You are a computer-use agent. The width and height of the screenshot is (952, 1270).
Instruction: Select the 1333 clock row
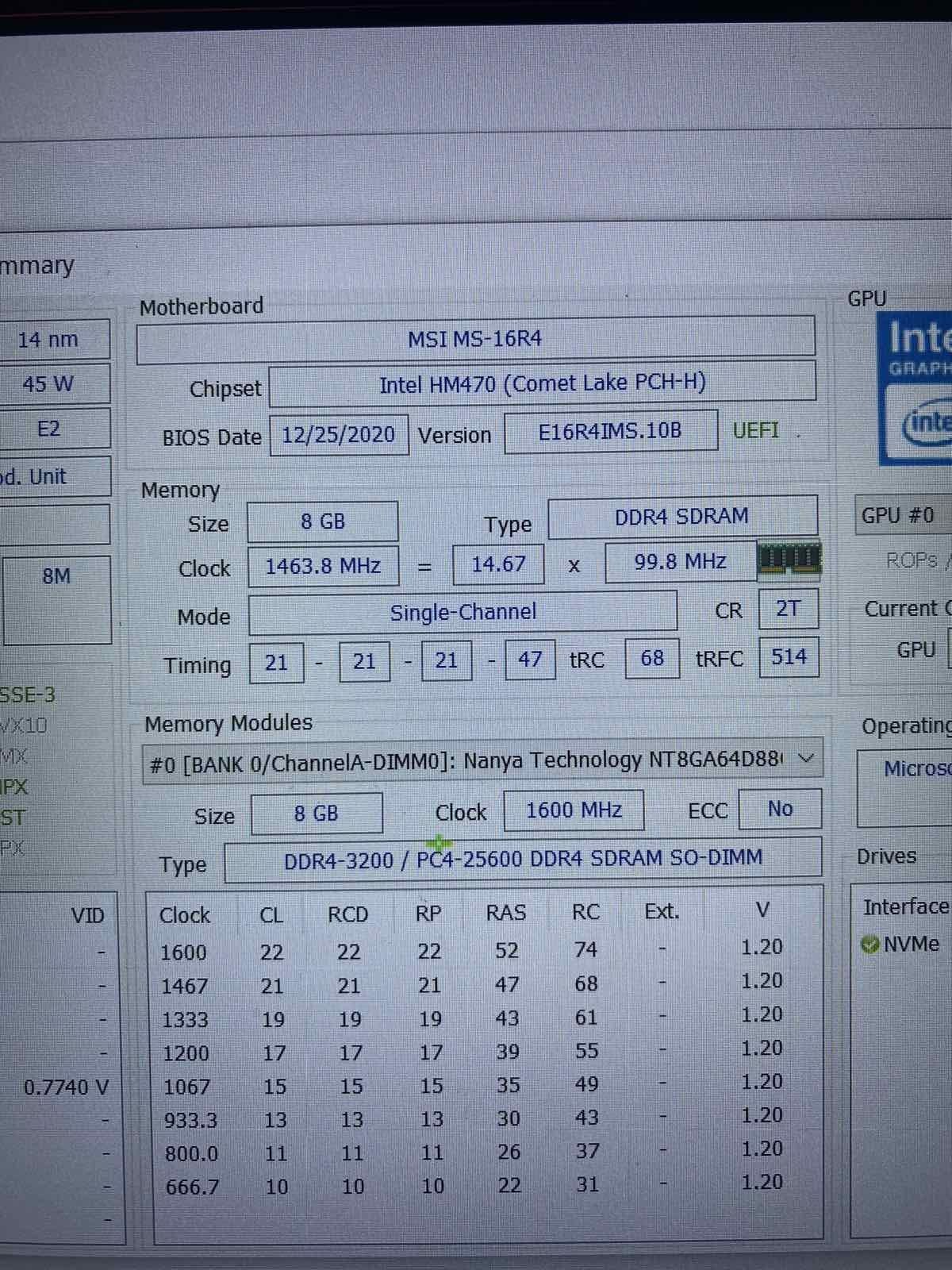tap(472, 1018)
